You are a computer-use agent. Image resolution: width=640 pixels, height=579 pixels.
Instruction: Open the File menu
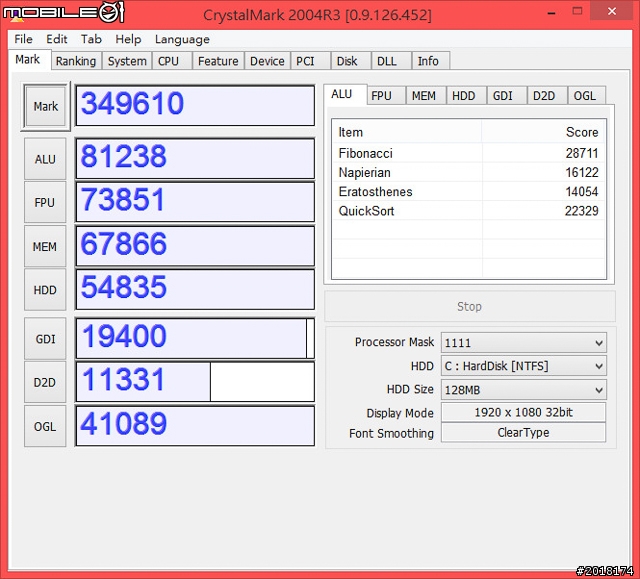[x=23, y=39]
